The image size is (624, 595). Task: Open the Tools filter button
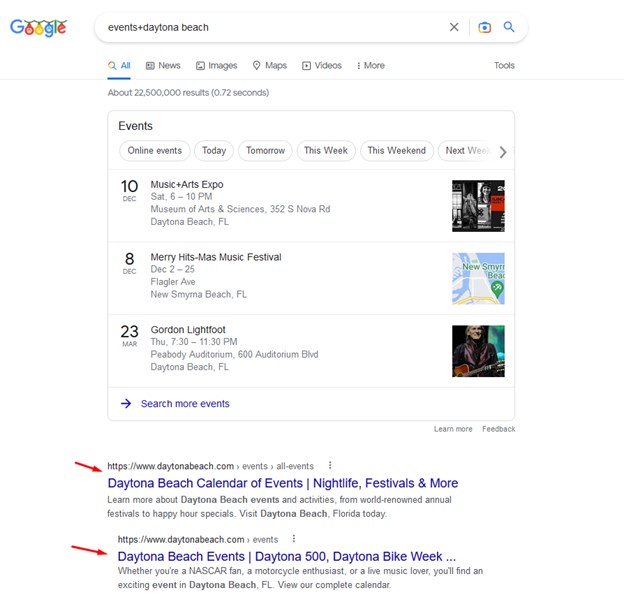tap(504, 66)
